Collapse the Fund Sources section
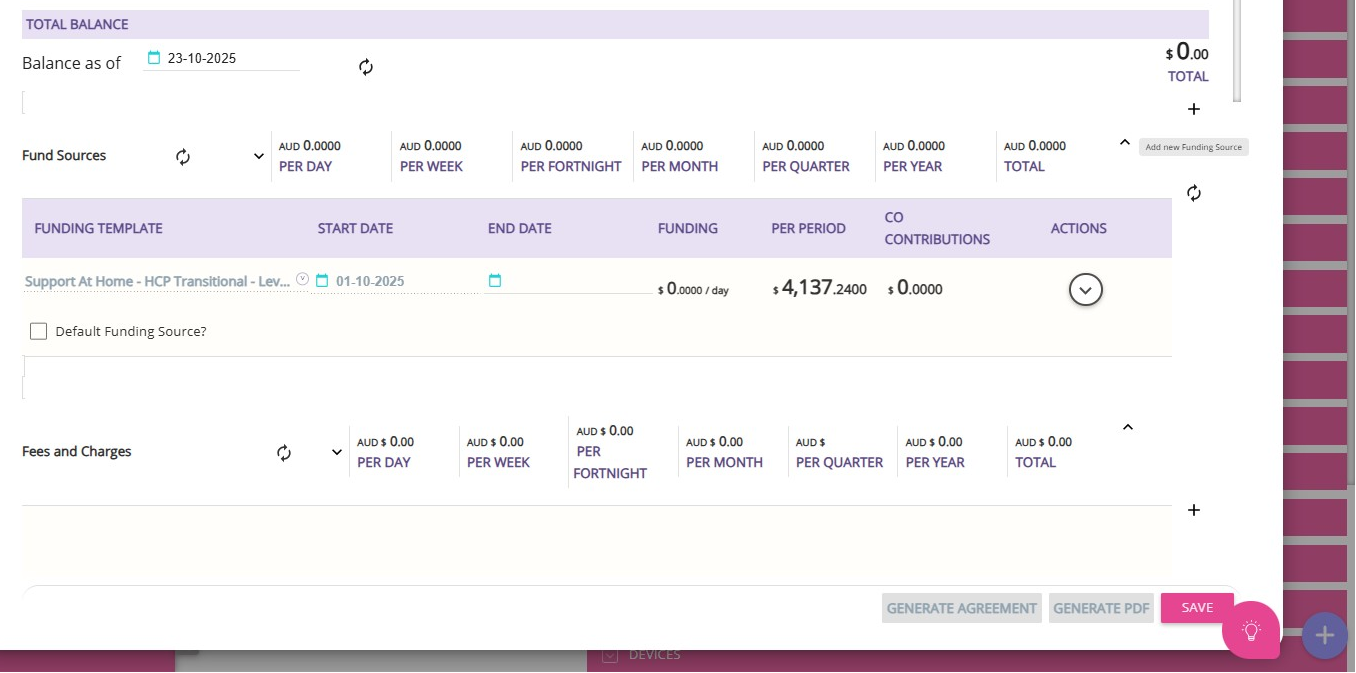Image resolution: width=1356 pixels, height=673 pixels. (x=1124, y=143)
